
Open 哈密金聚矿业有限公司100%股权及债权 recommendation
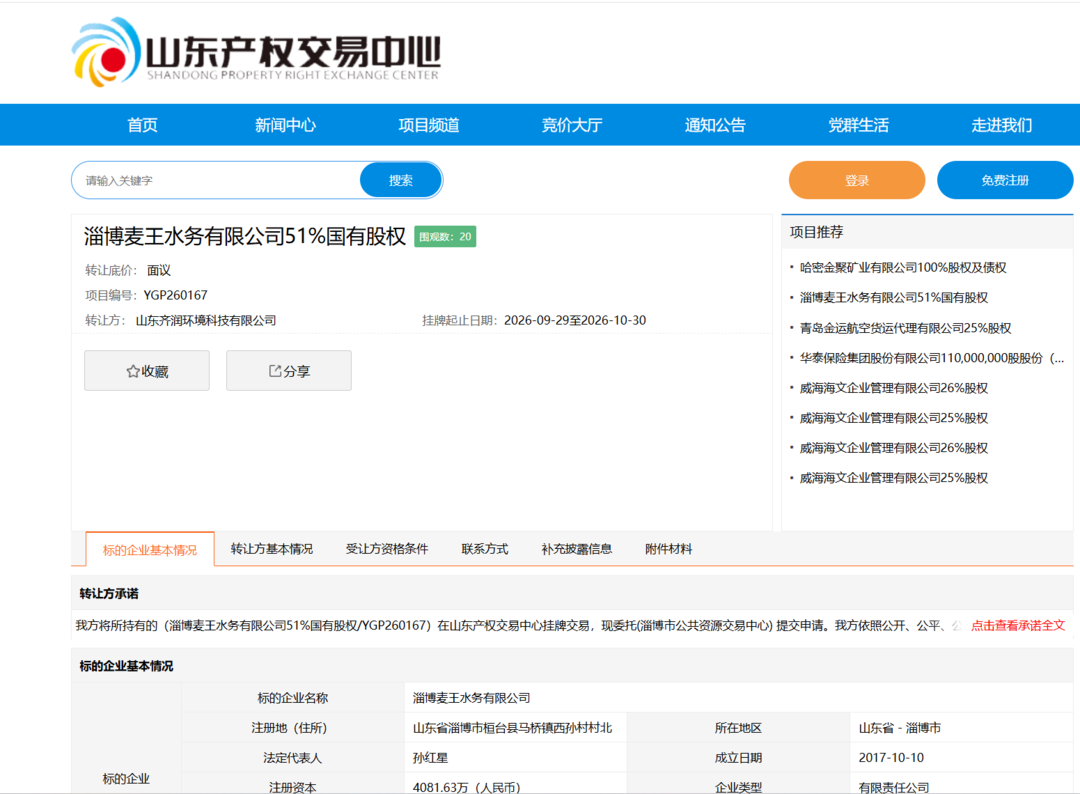point(903,268)
